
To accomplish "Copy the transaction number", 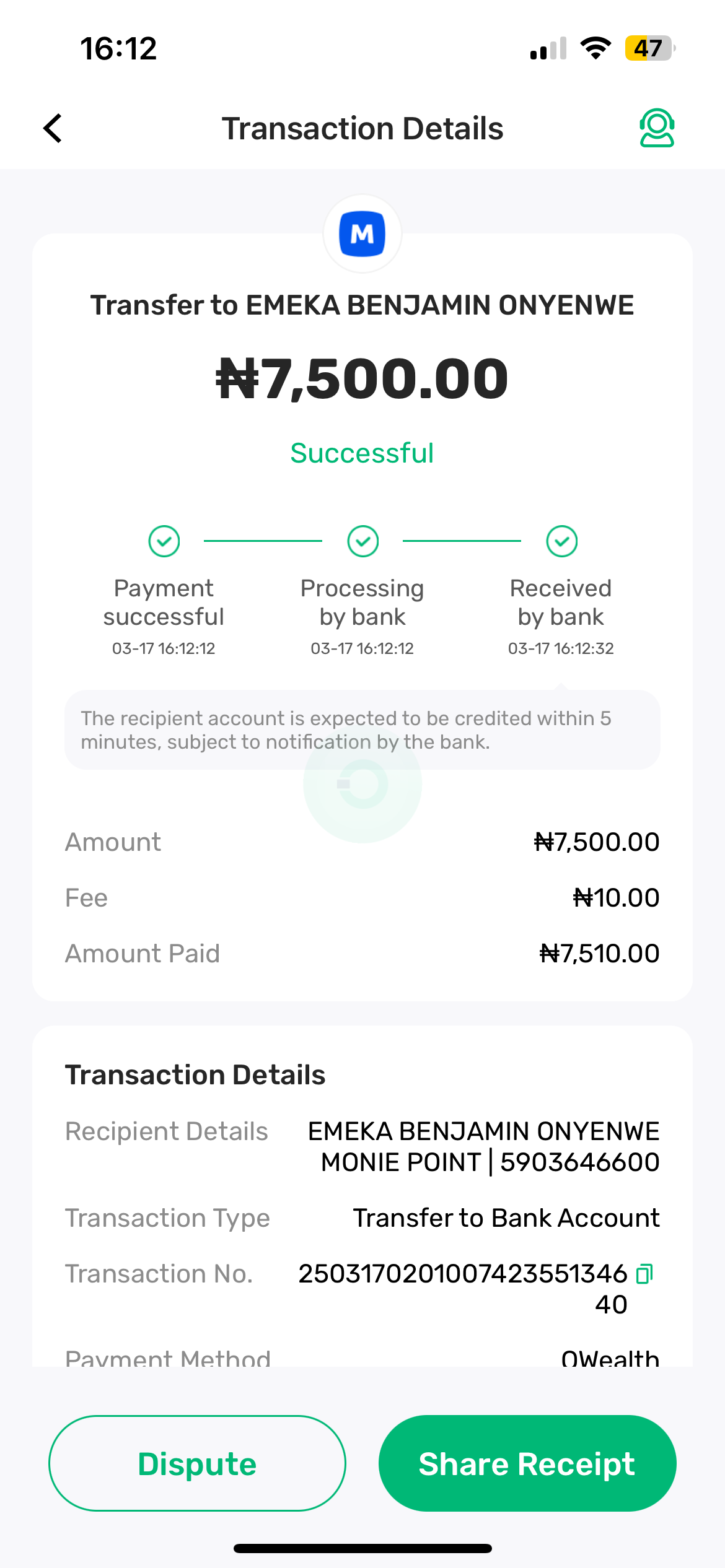I will coord(644,1274).
